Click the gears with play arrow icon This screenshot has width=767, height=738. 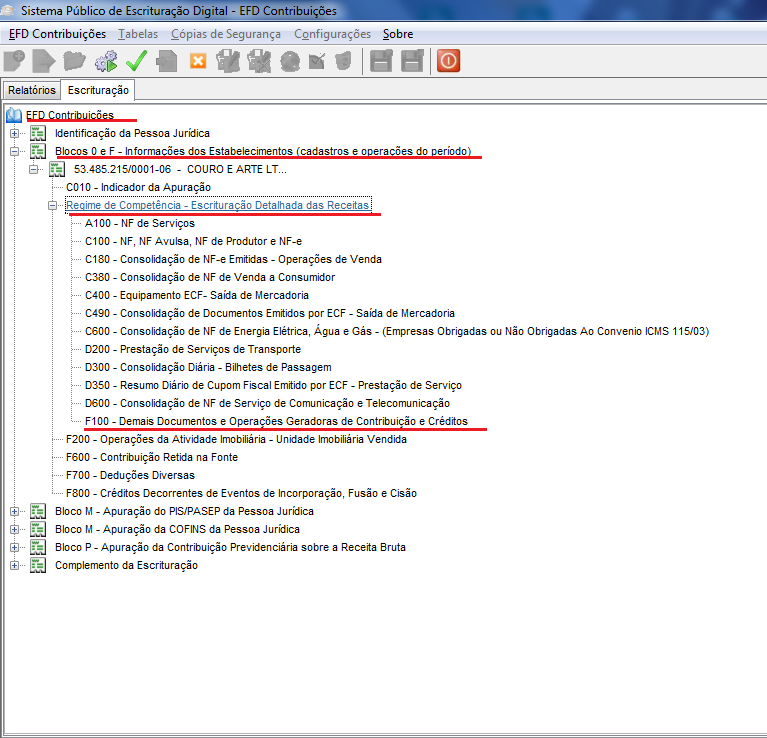click(x=105, y=61)
